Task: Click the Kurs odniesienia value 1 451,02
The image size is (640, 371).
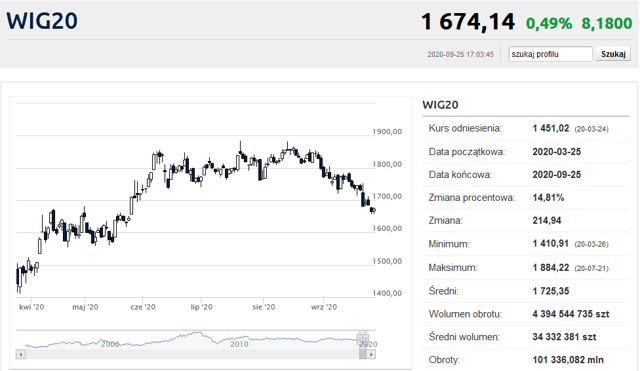Action: 551,128
